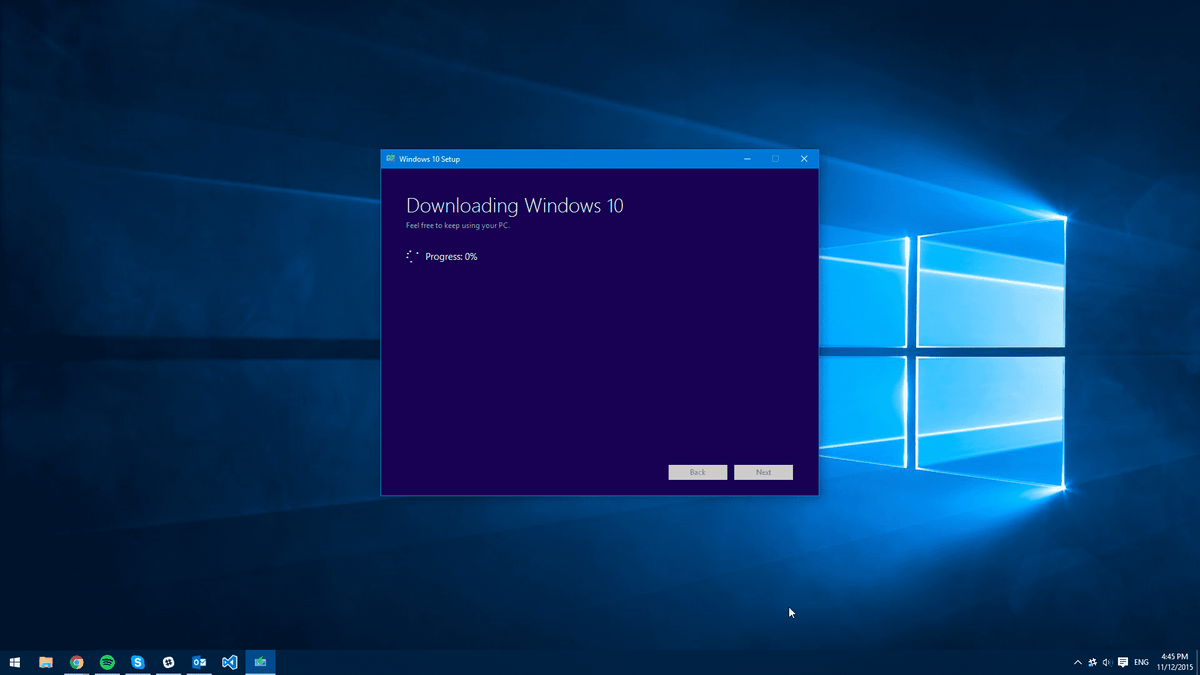Select the active Media Creation Tool taskbar icon
The image size is (1200, 675).
tap(260, 661)
